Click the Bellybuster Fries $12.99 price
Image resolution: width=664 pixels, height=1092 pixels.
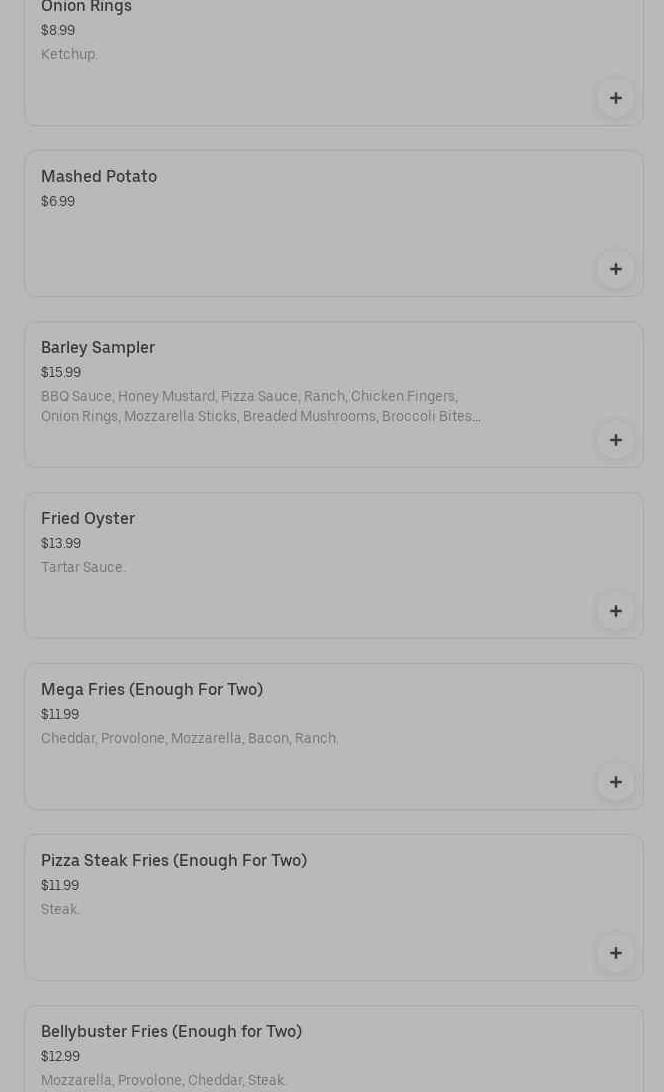pos(60,1056)
